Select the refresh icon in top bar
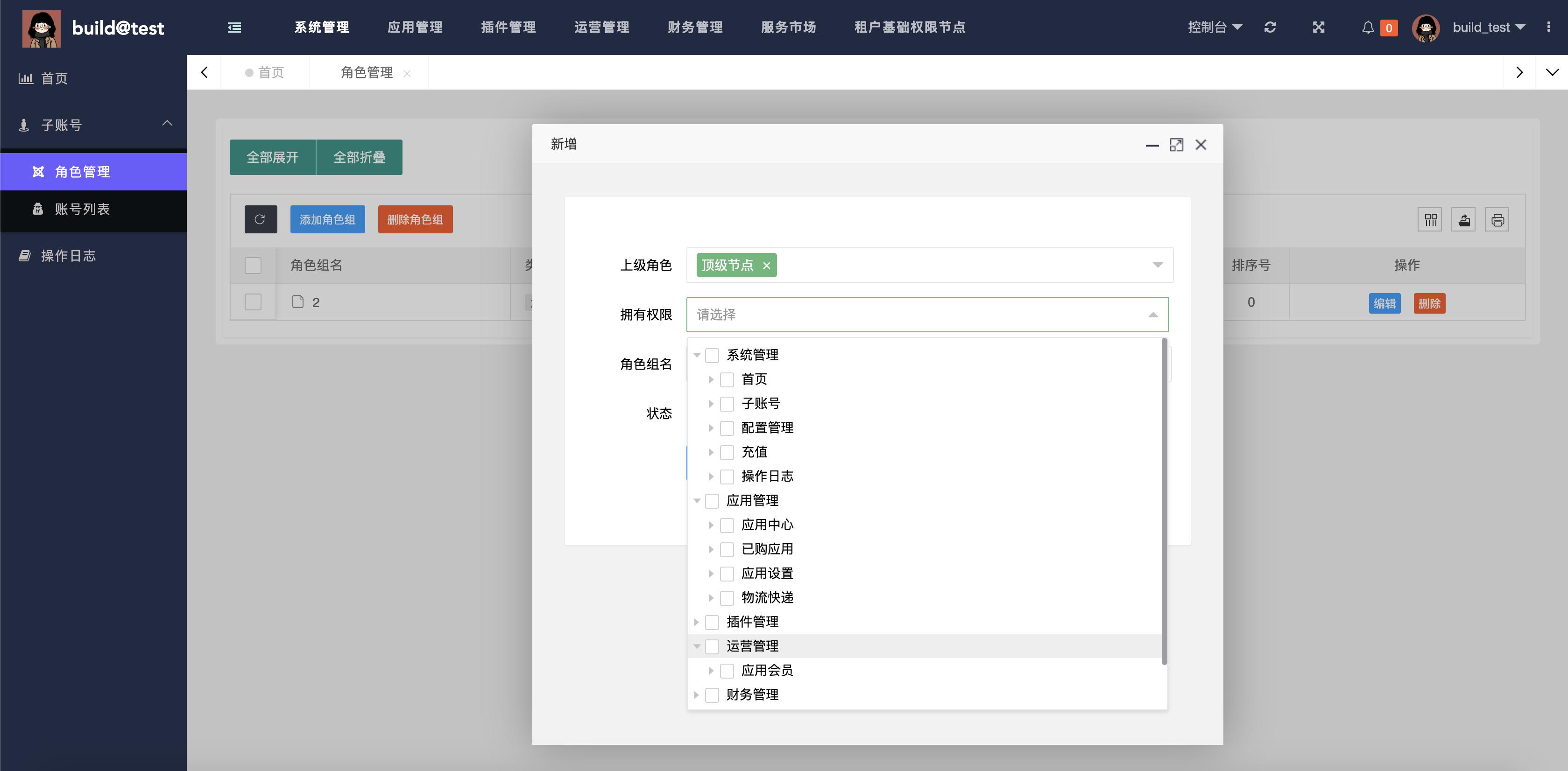 [x=1271, y=28]
